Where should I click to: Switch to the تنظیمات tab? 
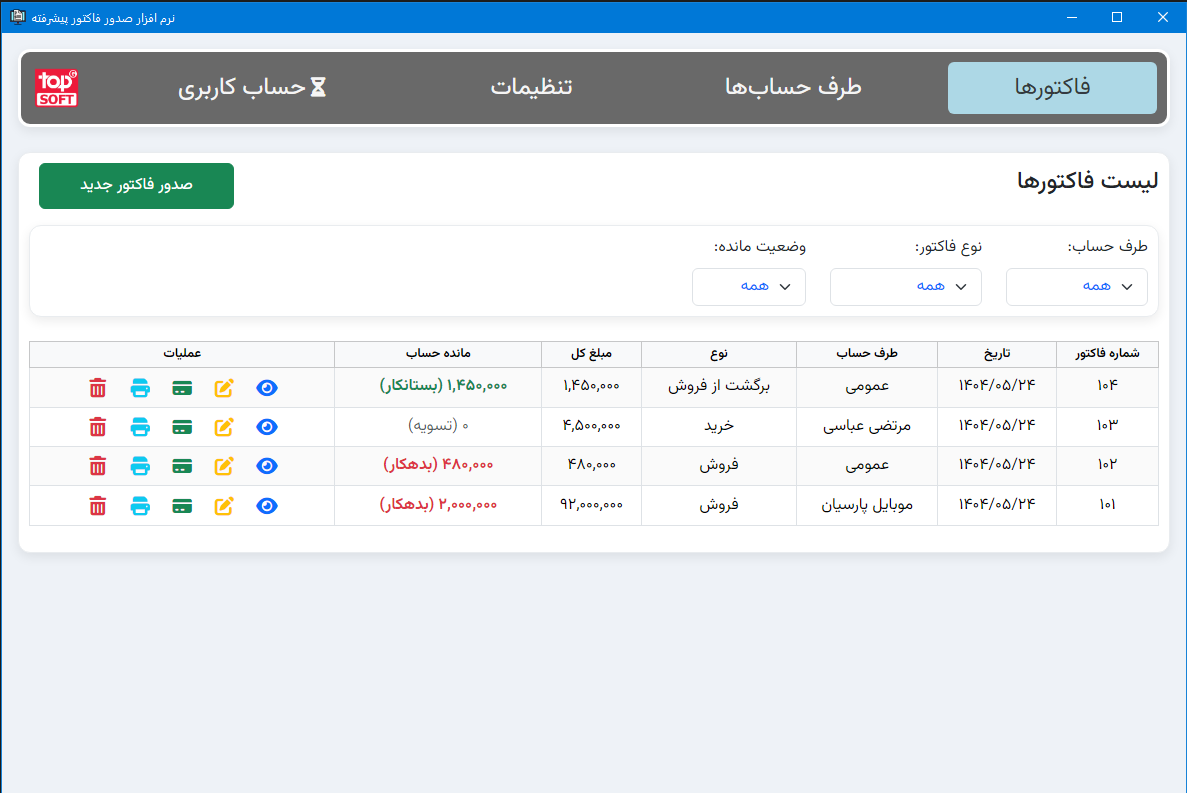[x=532, y=87]
